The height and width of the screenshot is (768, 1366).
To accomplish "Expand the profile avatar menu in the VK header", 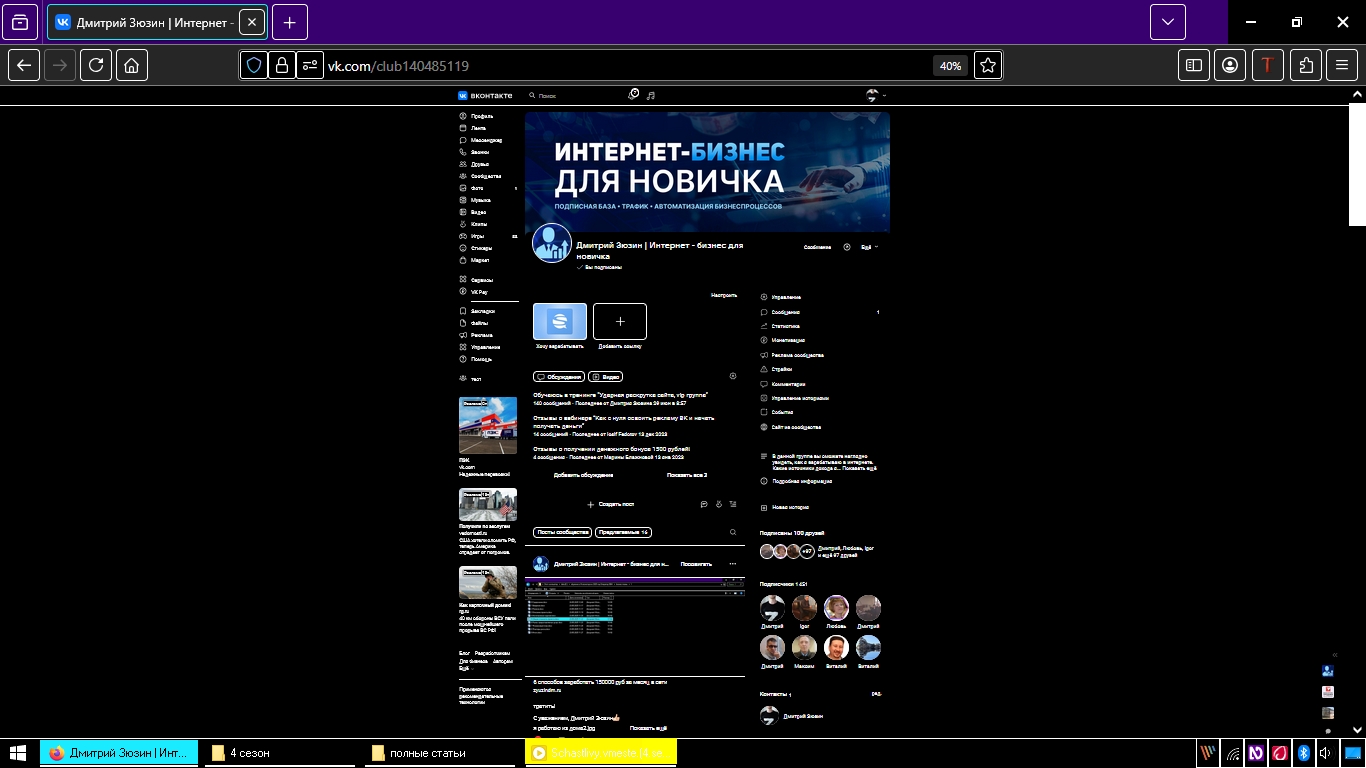I will pos(876,95).
